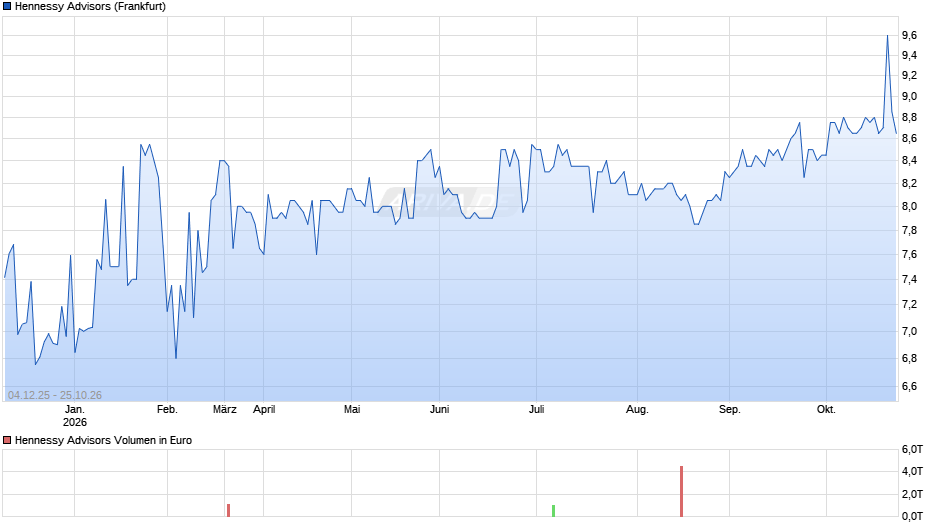Click the 'Mai' axis label
The image size is (940, 526).
coord(352,410)
